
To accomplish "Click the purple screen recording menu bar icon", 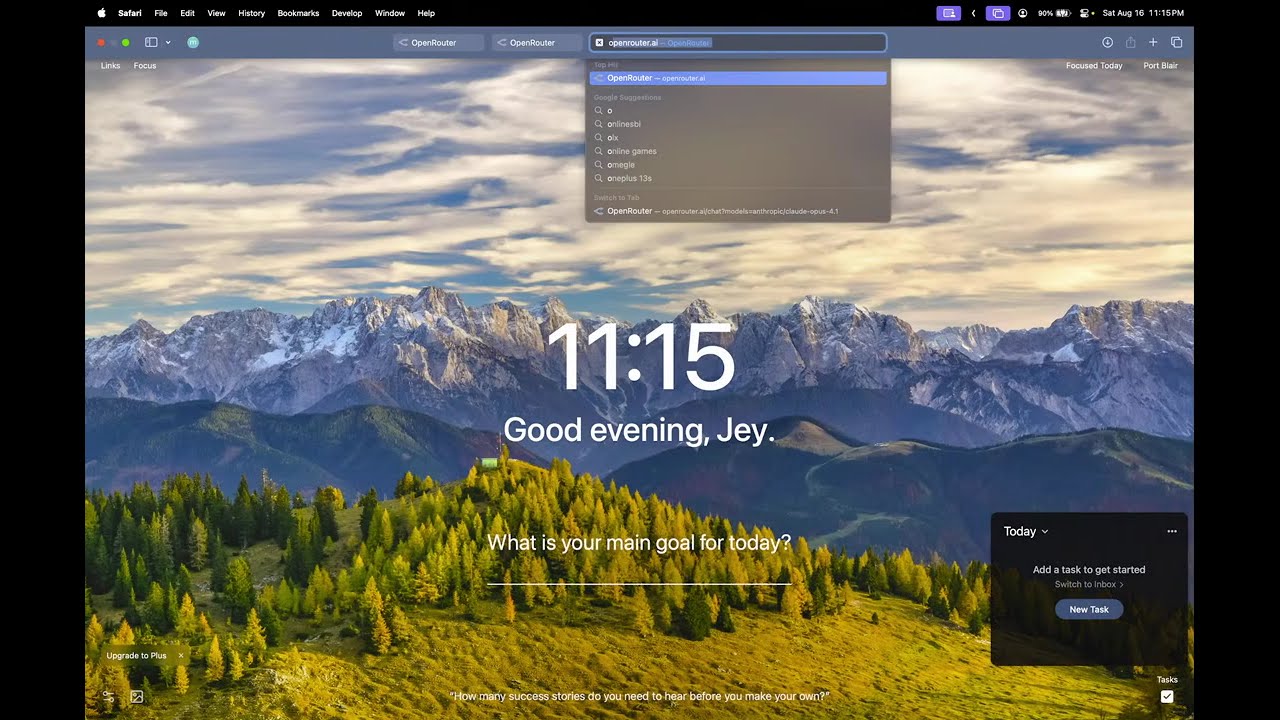I will 948,13.
